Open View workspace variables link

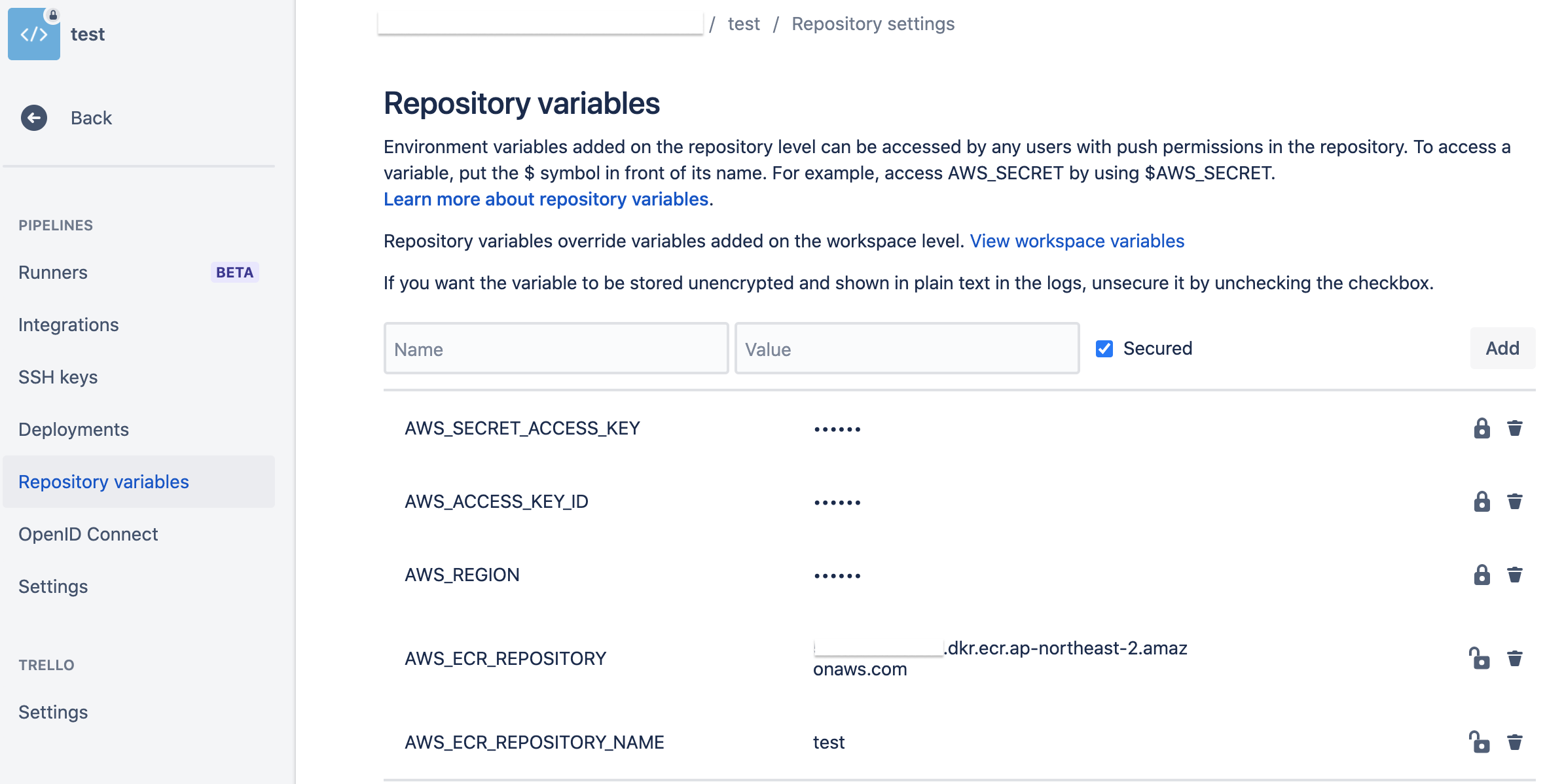pos(1077,241)
